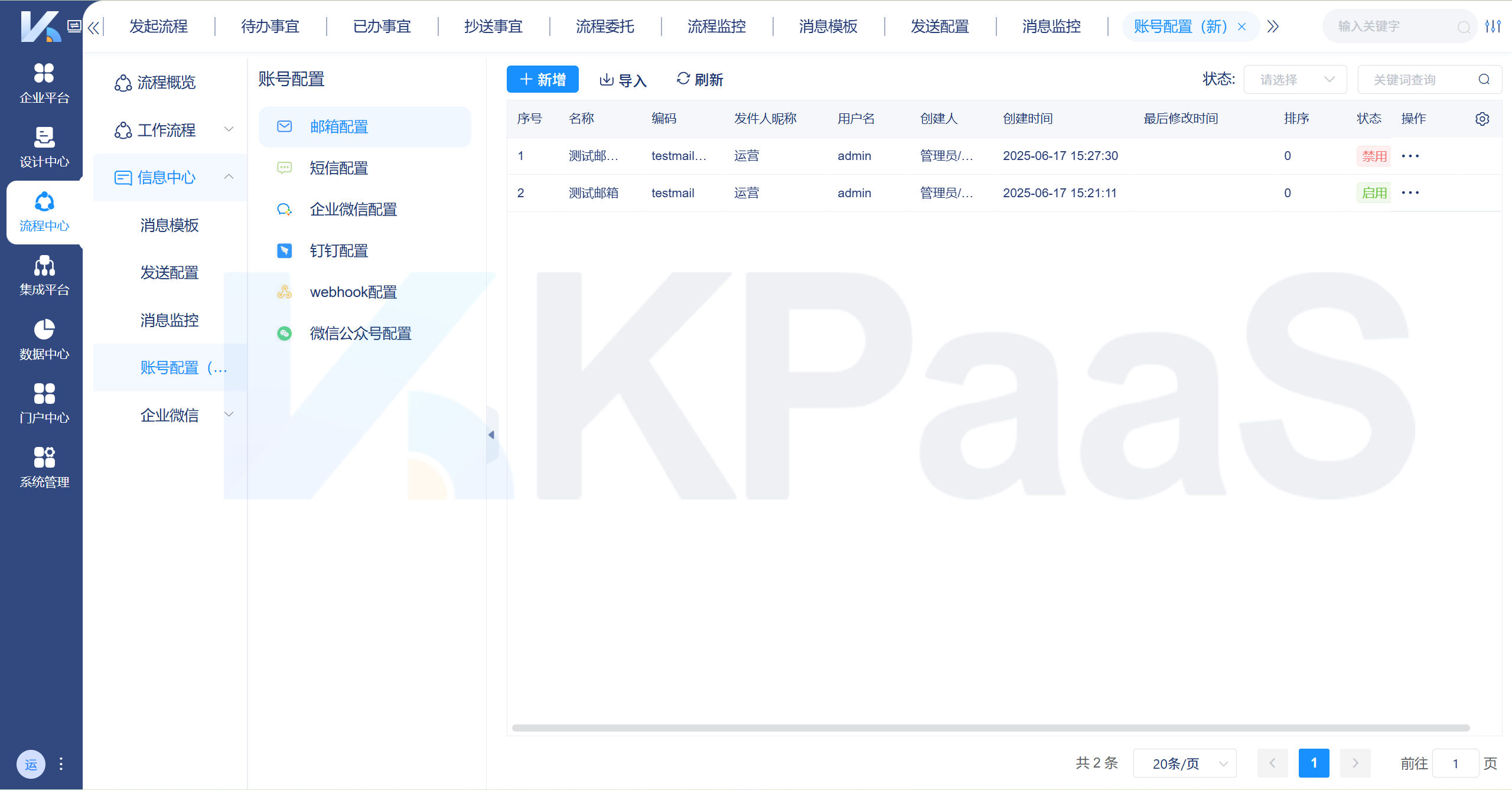The width and height of the screenshot is (1512, 790).
Task: Click the 新增 button
Action: (542, 80)
